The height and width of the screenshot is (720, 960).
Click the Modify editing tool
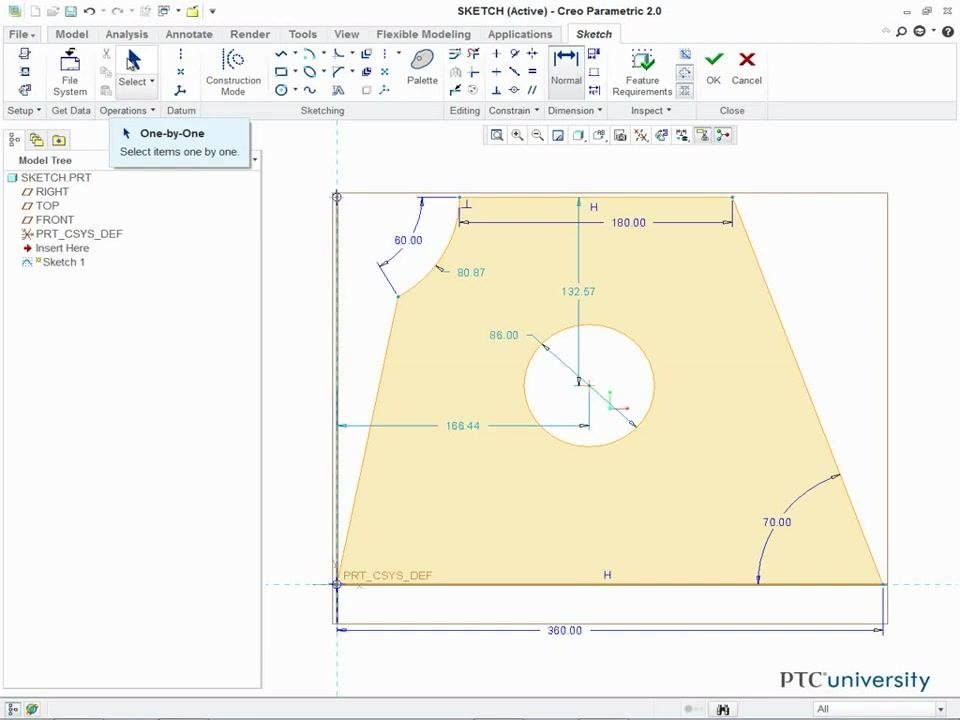point(455,54)
